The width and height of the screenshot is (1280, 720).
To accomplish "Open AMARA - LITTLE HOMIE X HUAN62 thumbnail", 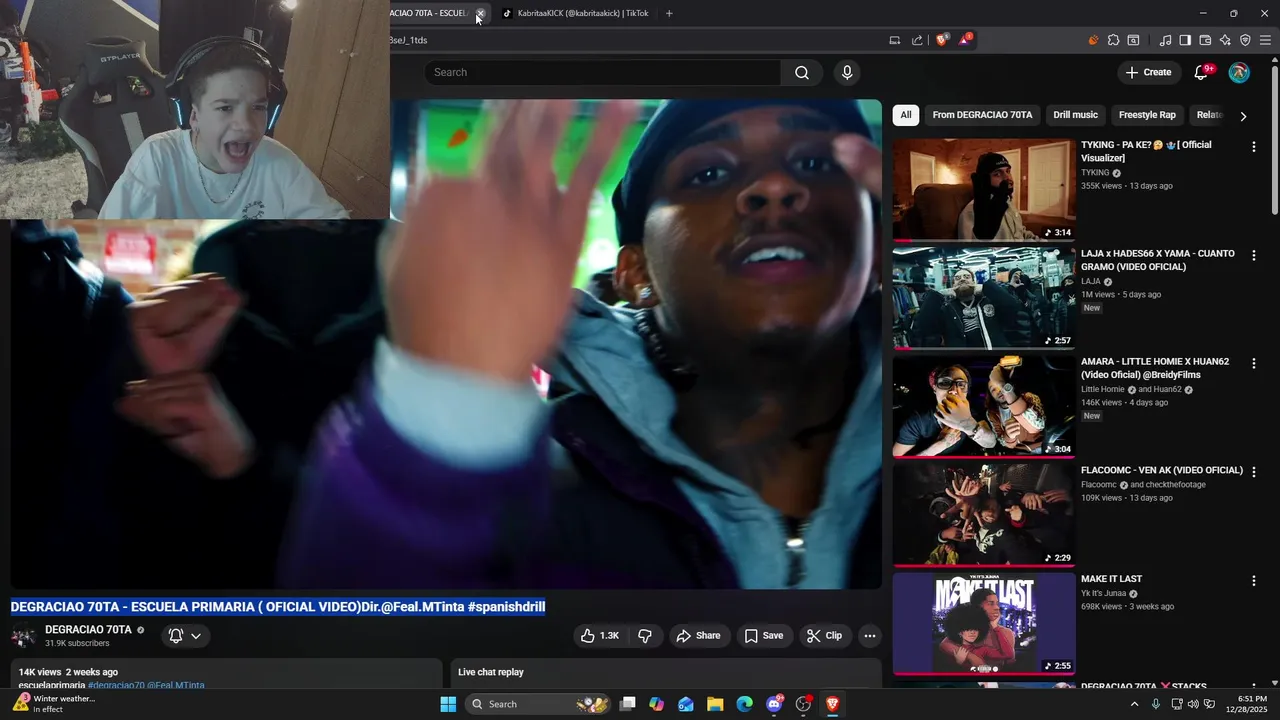I will pos(984,406).
